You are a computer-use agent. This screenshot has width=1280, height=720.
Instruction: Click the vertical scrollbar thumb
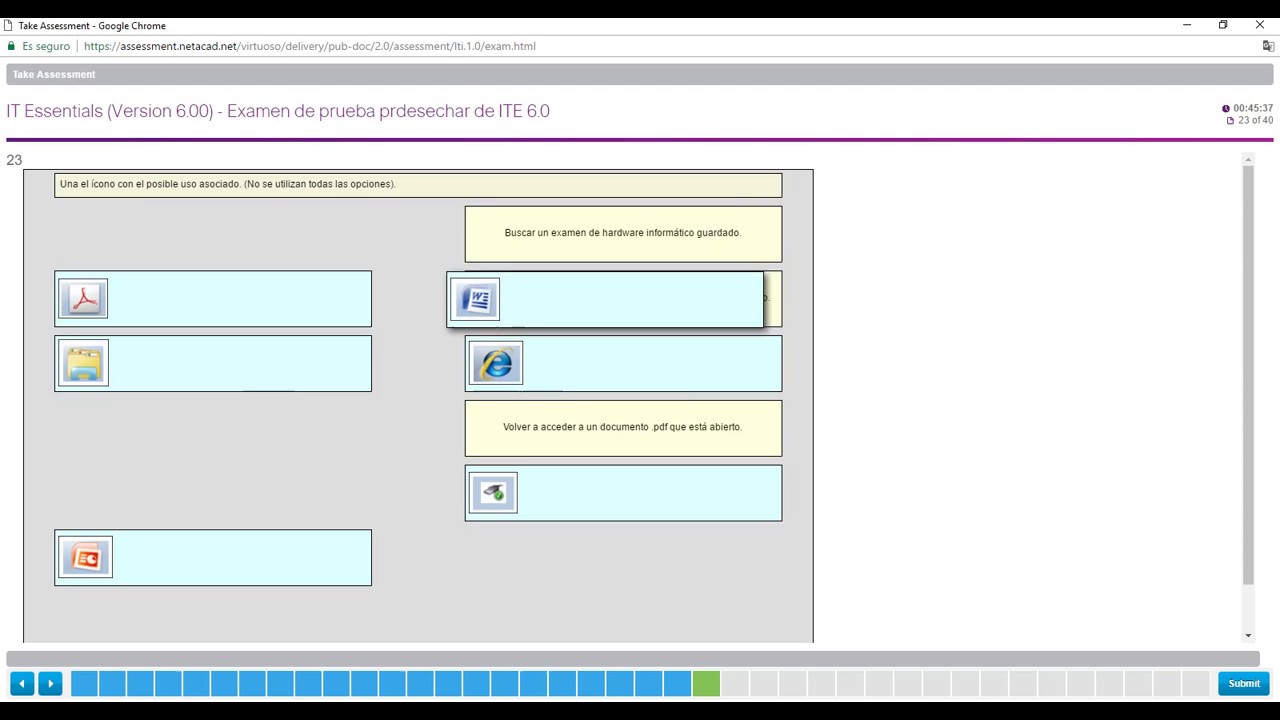[1248, 375]
